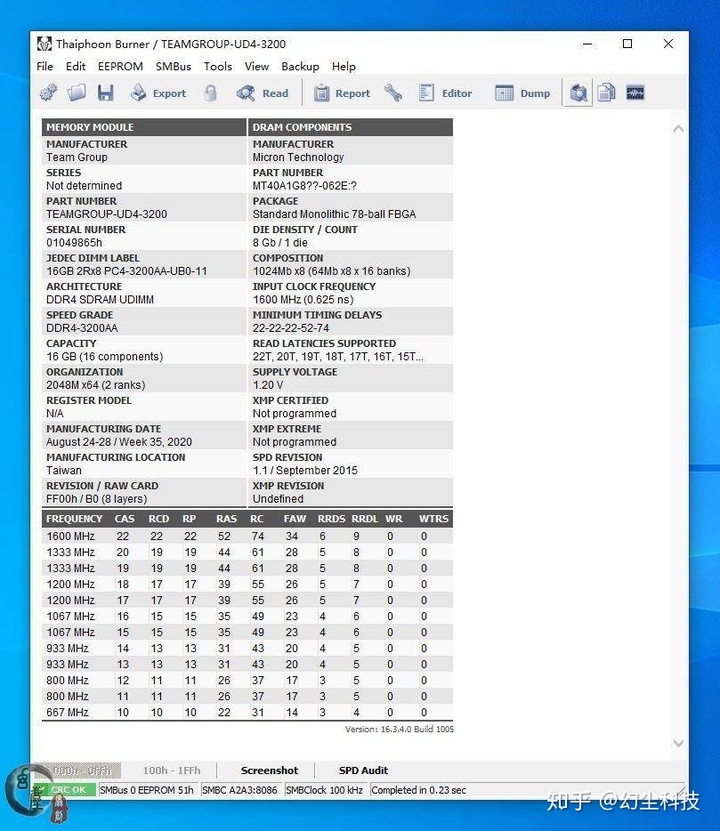Image resolution: width=720 pixels, height=831 pixels.
Task: Open the Tools menu
Action: pos(218,66)
